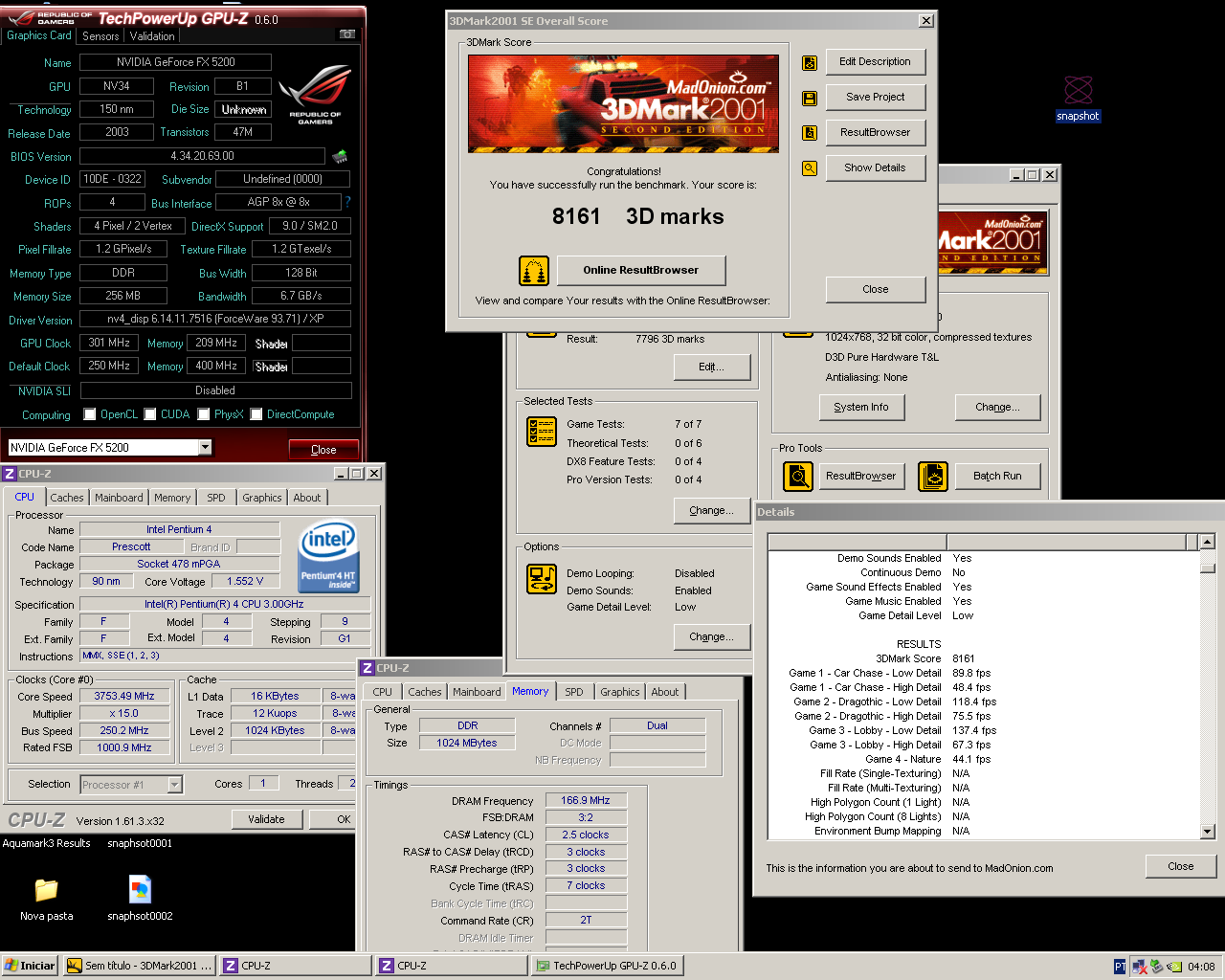Switch to TechPowerUp GPU-Z taskbar item
Viewport: 1225px width, 980px height.
coord(607,966)
